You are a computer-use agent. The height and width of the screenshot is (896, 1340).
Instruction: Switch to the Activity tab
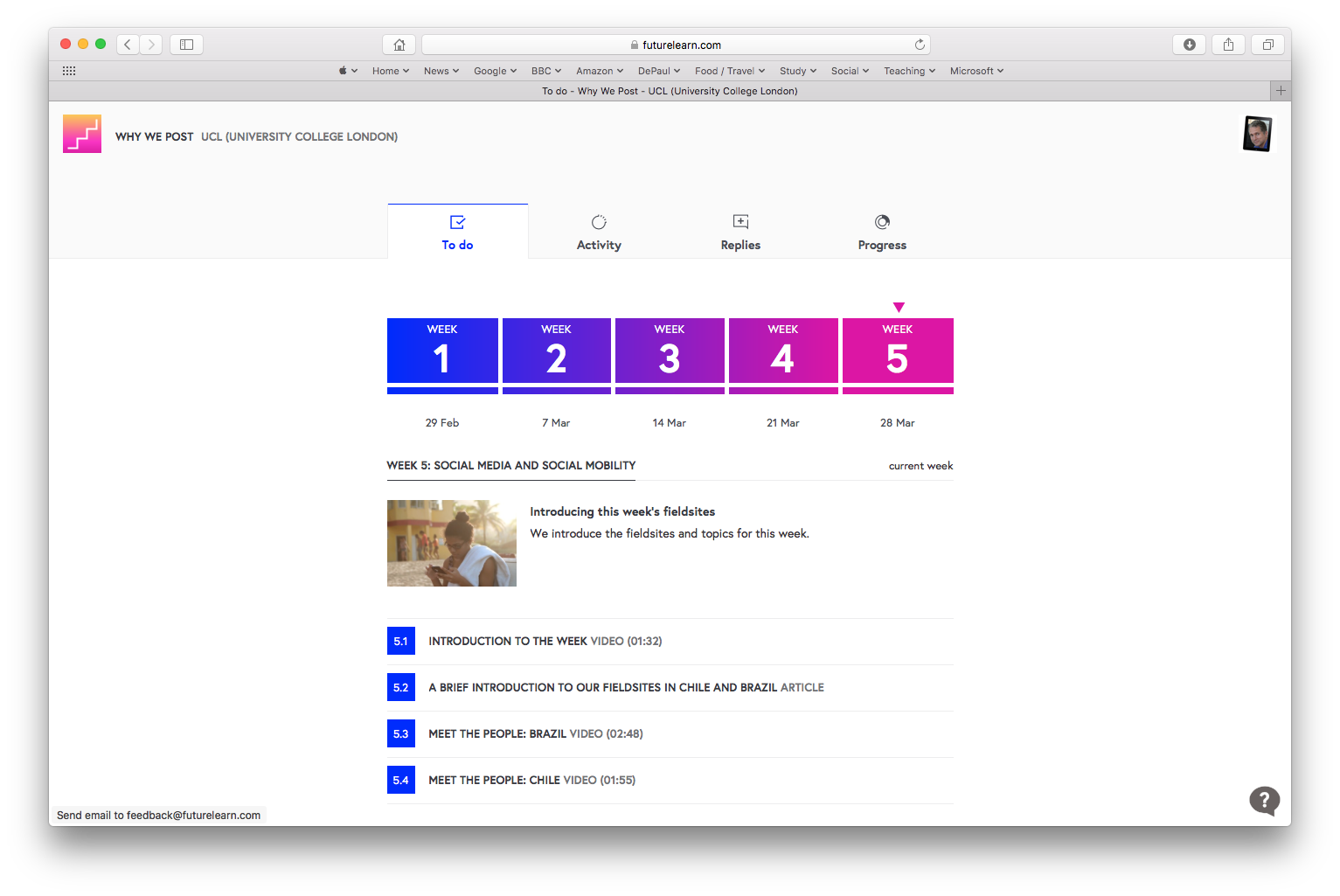(x=599, y=233)
